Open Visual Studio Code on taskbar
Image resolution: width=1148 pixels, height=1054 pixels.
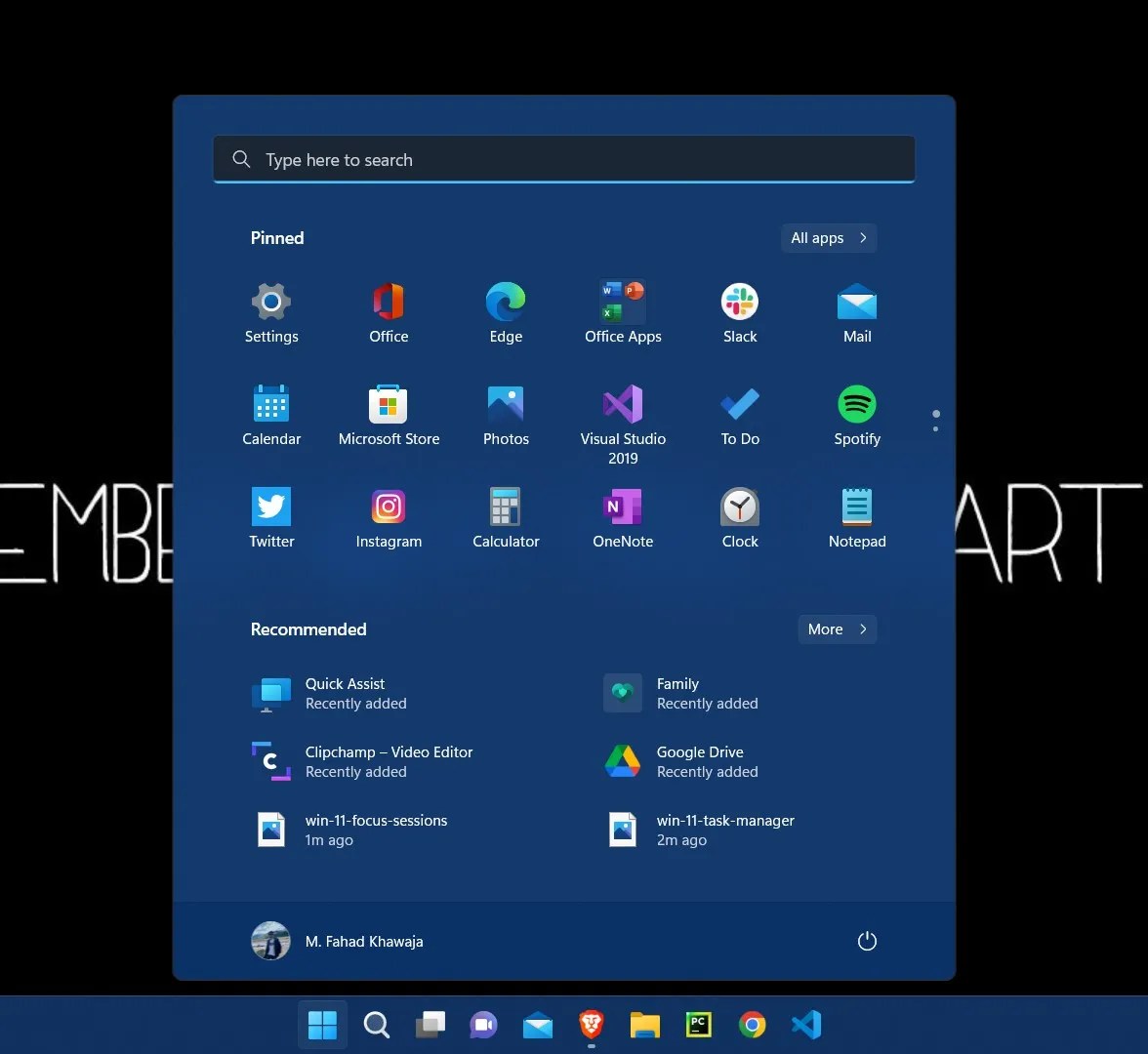coord(806,1025)
